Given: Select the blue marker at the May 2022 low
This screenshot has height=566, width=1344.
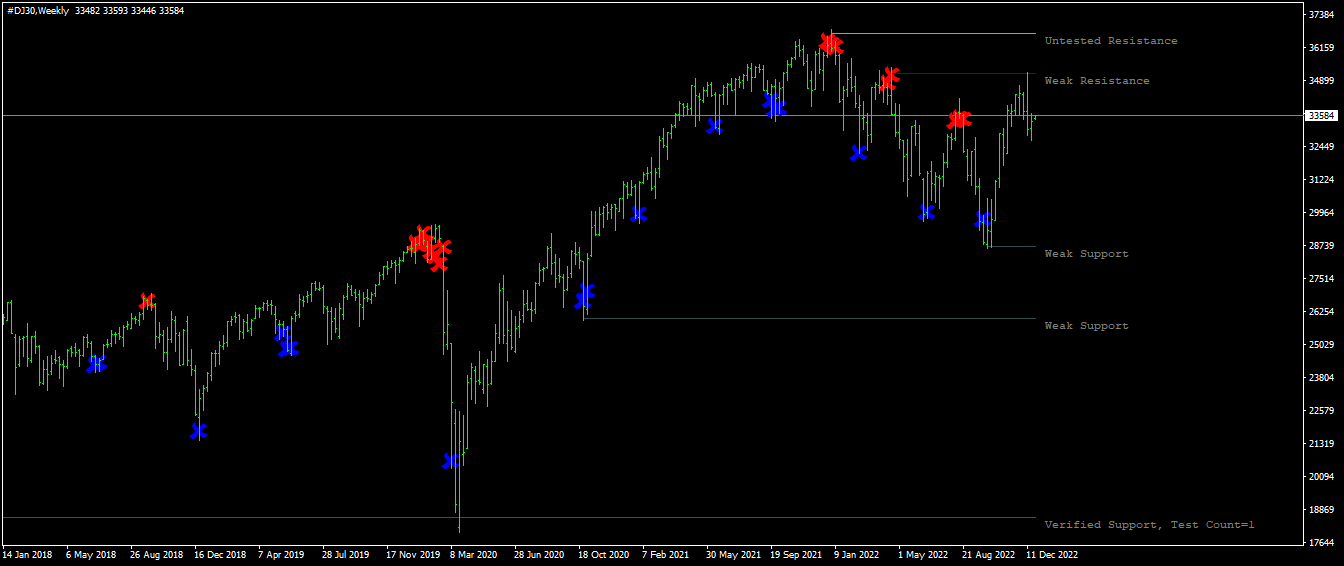Looking at the screenshot, I should [927, 212].
